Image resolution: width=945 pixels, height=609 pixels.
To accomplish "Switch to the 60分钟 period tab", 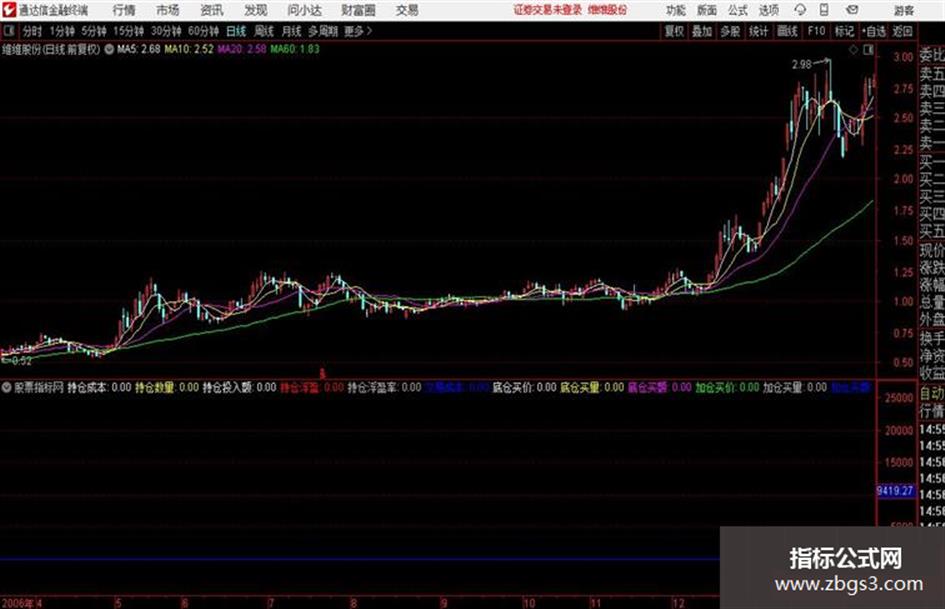I will [204, 31].
